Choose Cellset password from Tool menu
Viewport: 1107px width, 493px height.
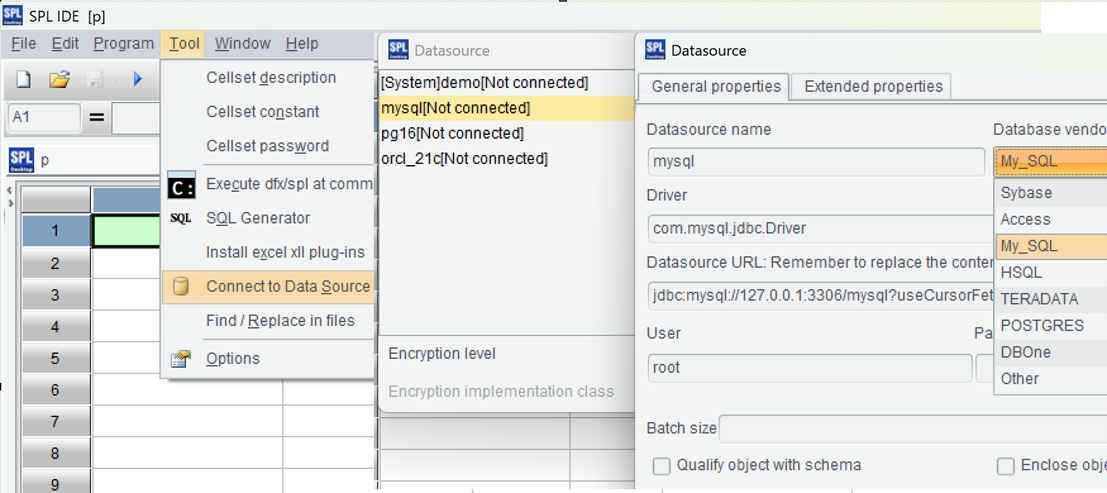(267, 146)
